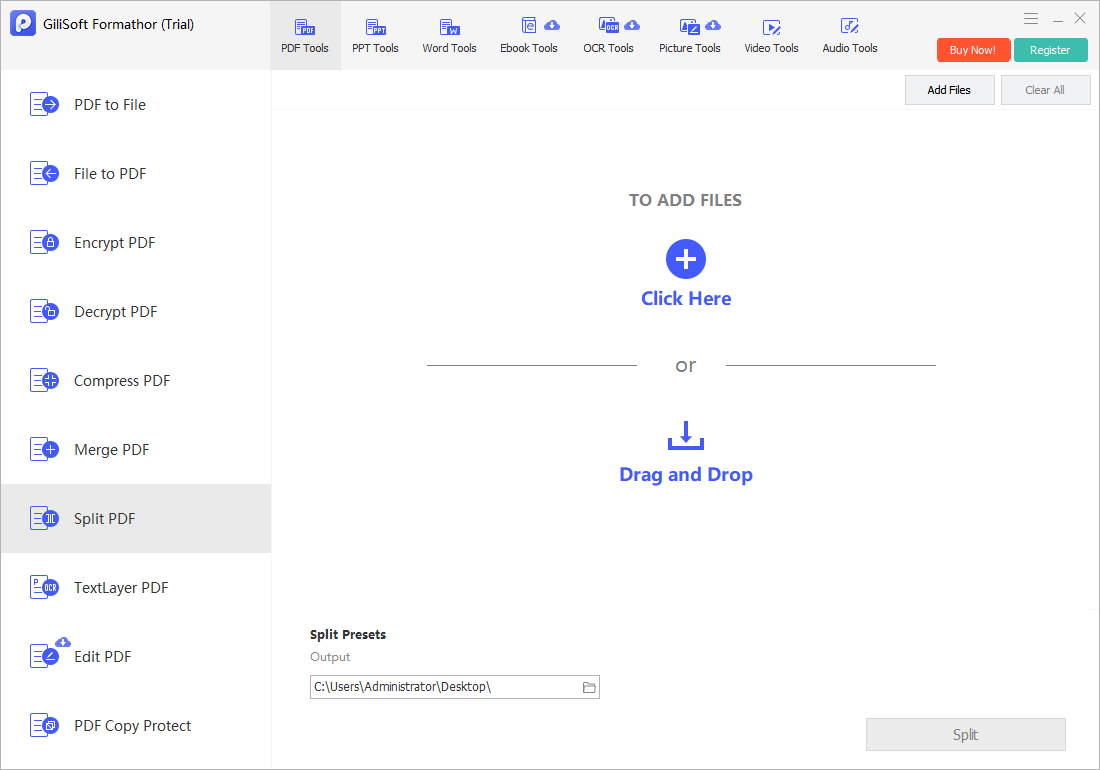Switch to the Picture Tools tab
Viewport: 1100px width, 770px height.
[690, 36]
